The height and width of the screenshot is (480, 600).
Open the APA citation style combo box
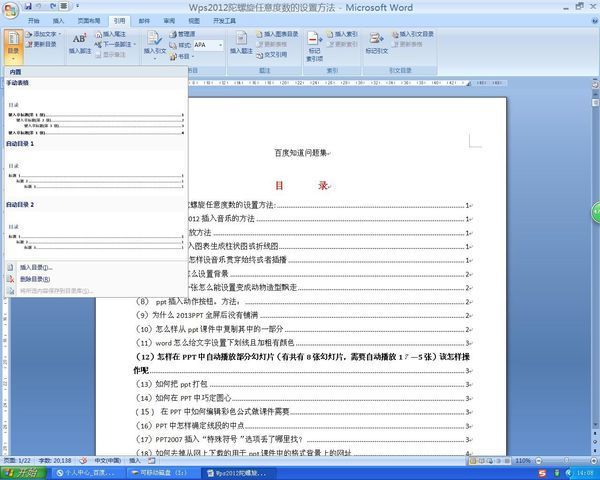pos(209,45)
